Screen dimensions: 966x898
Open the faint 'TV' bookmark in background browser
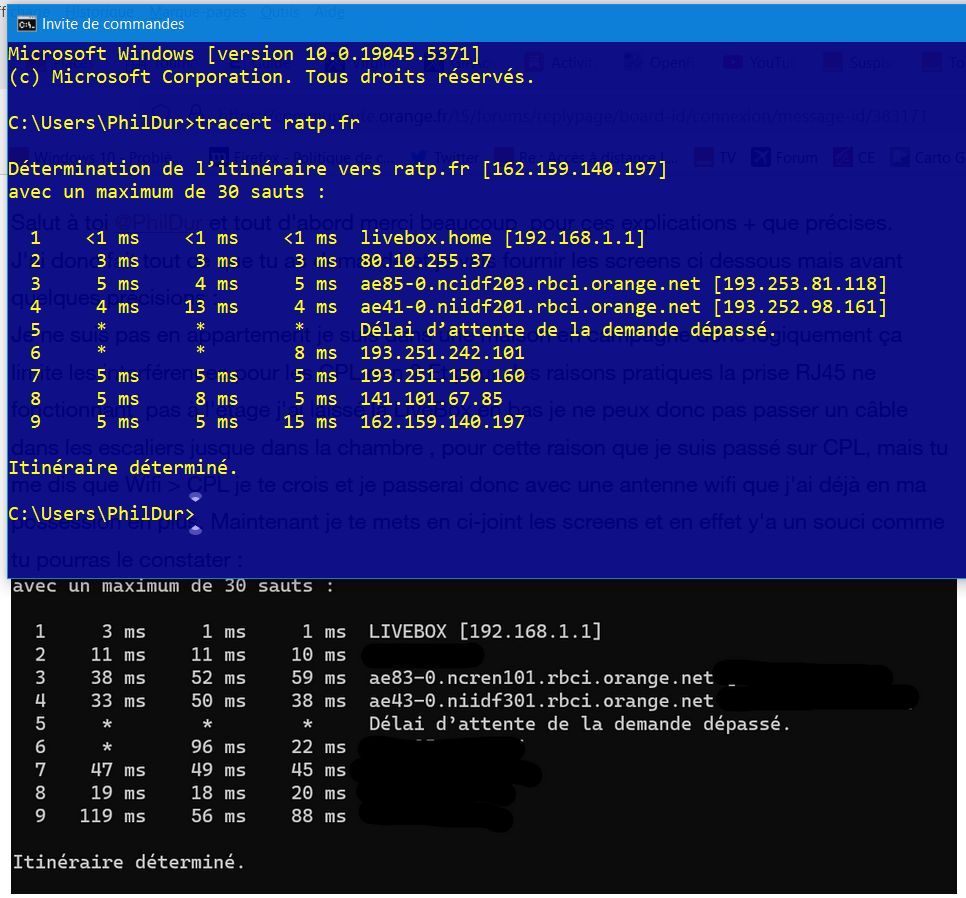click(x=716, y=158)
